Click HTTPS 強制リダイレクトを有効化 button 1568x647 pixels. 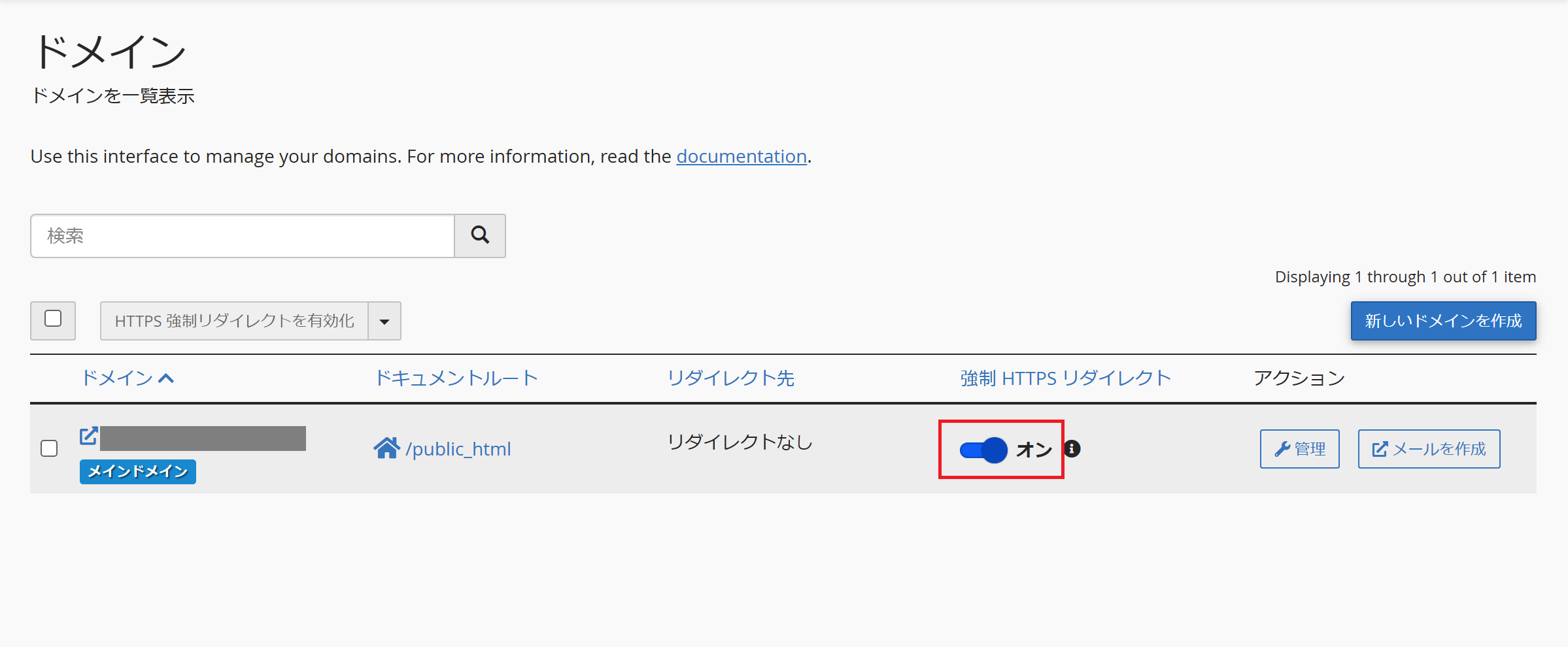[234, 321]
